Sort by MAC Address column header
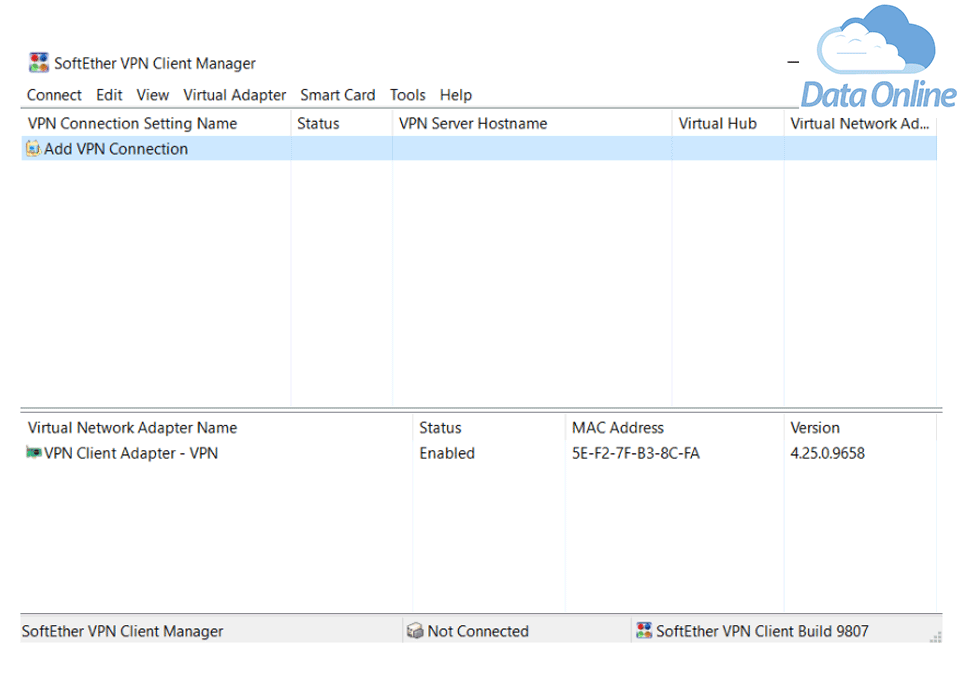Screen dimensions: 960x690 coord(675,428)
